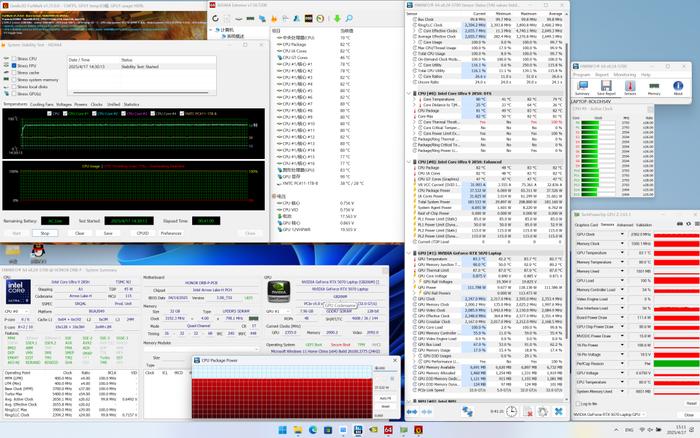Open the GPU selection dropdown at GPU-Z bottom

(644, 414)
